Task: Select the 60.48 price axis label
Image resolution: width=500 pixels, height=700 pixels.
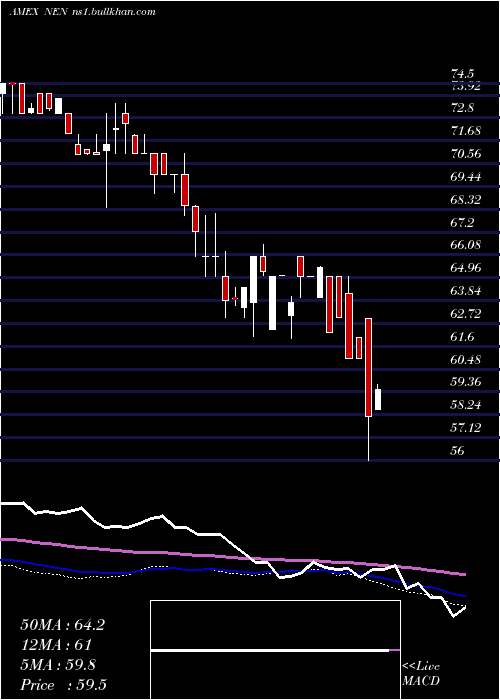Action: click(466, 359)
